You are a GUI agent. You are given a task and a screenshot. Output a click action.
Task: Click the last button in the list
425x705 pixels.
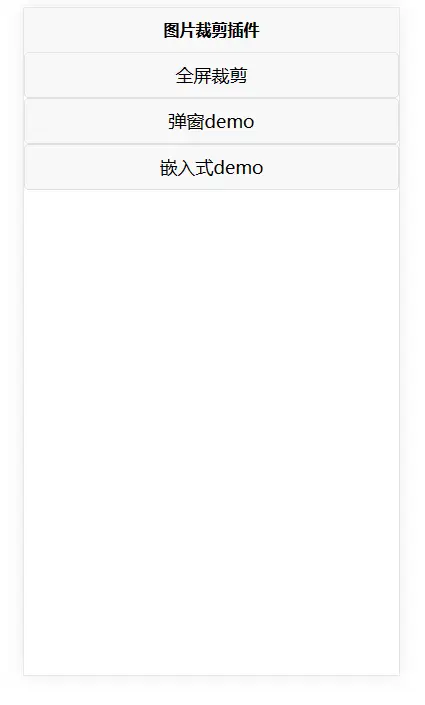(211, 167)
